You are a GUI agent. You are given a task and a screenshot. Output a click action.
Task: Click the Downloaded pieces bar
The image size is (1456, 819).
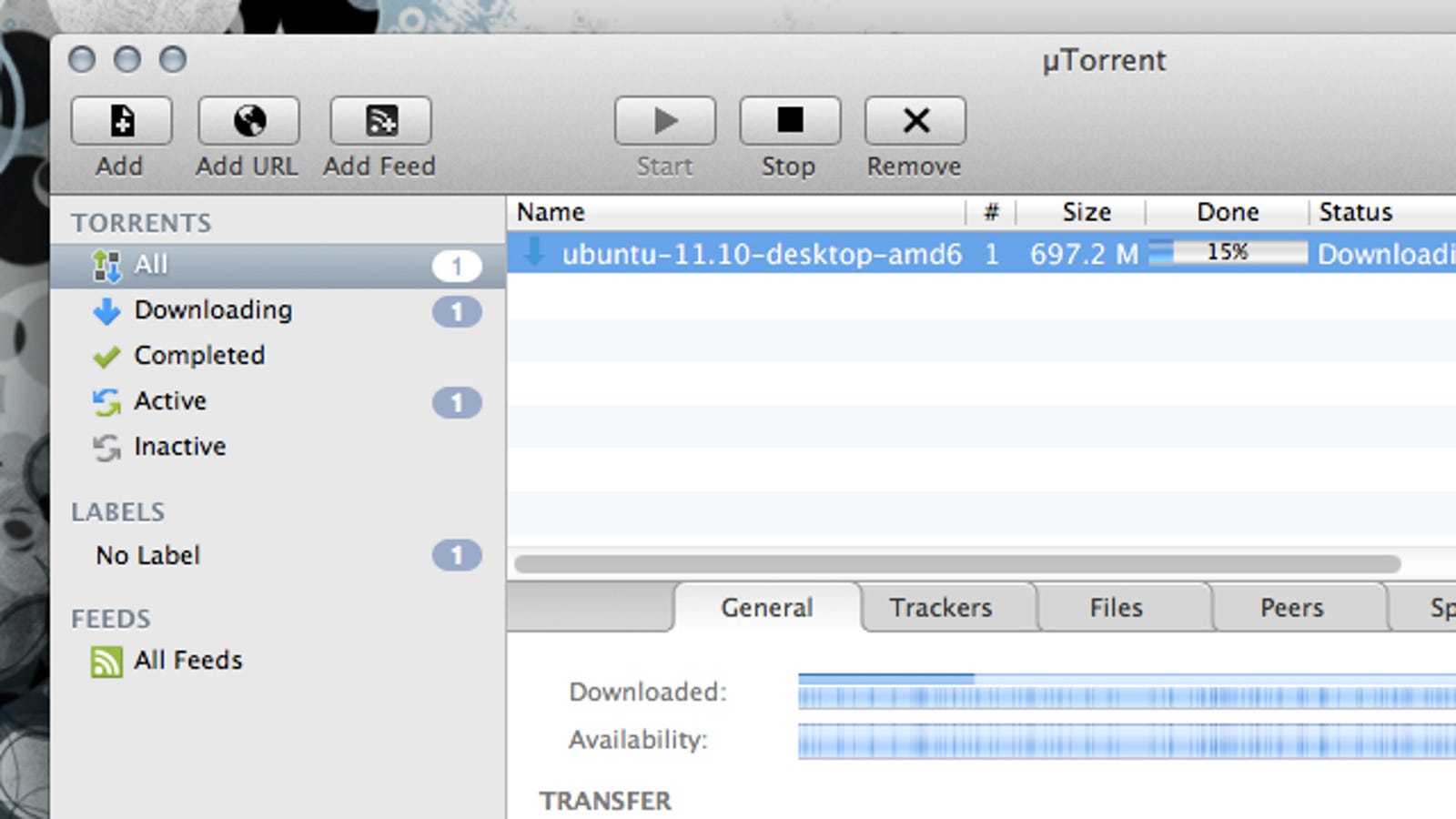click(1127, 692)
